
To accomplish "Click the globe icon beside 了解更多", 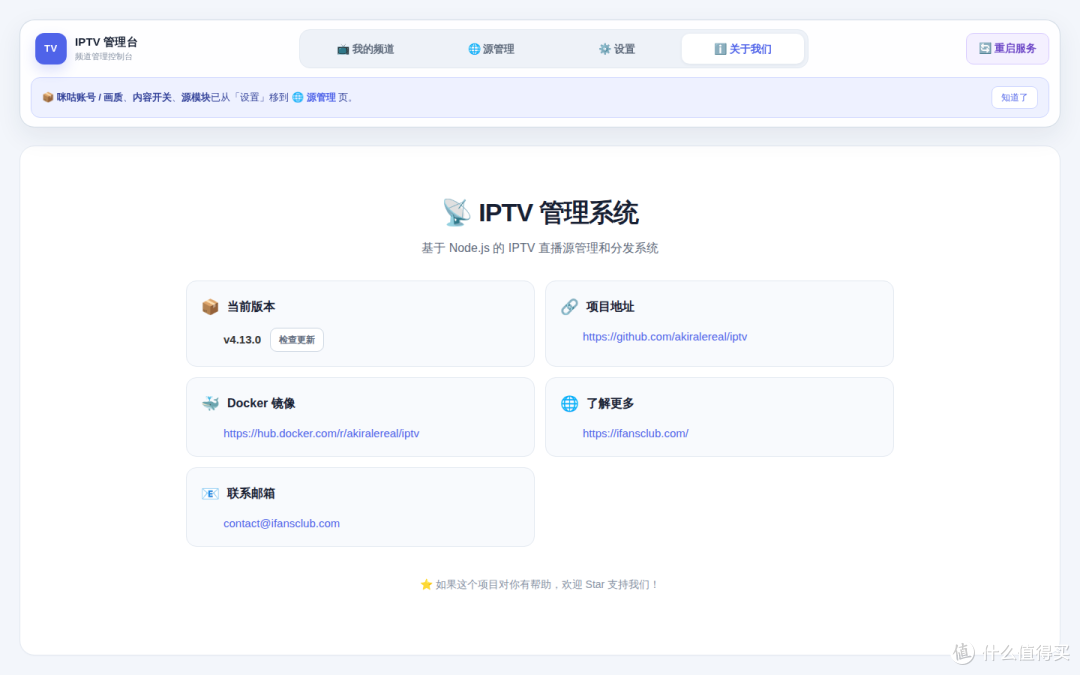I will click(569, 403).
